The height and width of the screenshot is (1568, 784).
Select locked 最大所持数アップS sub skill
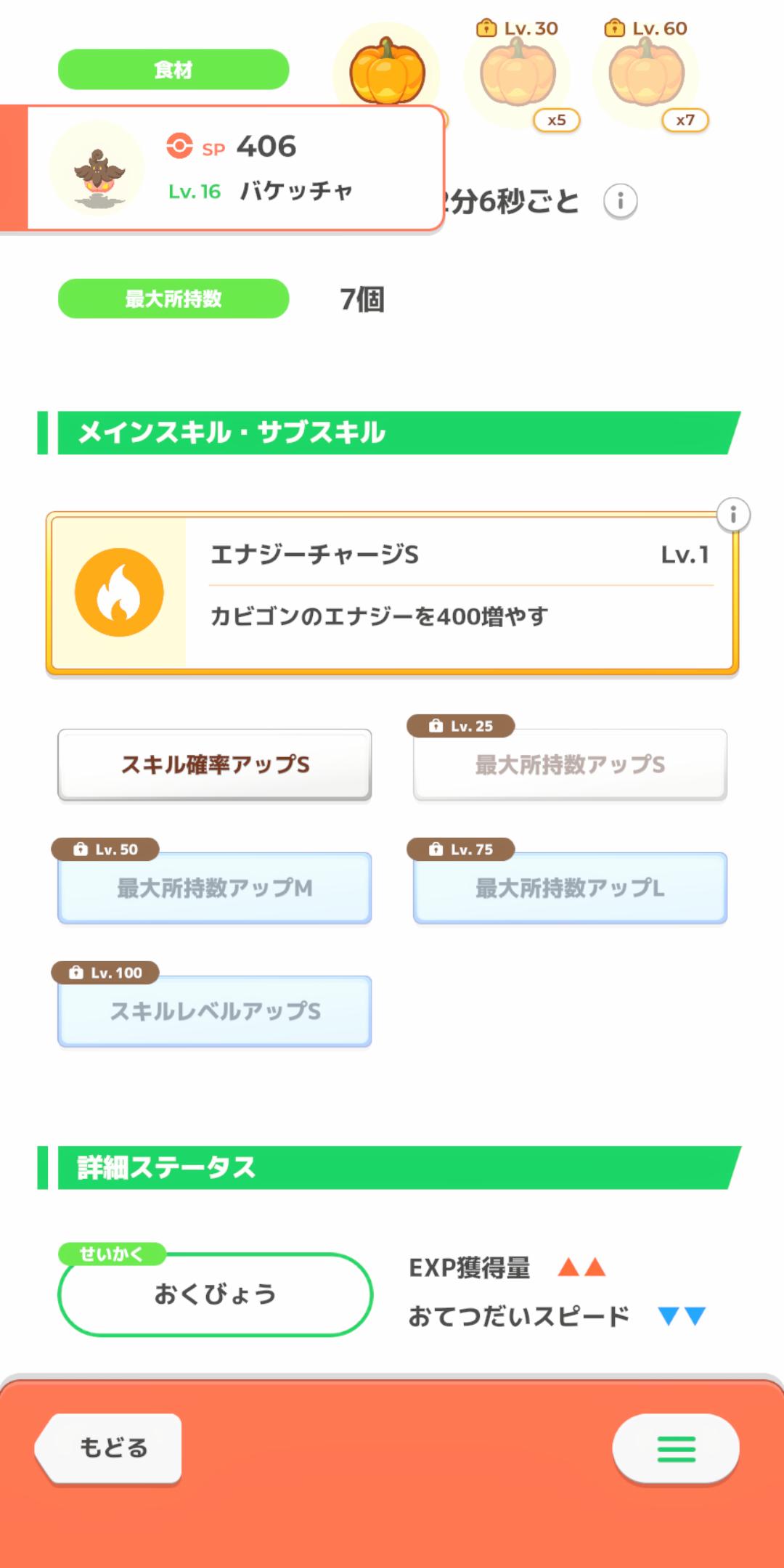click(x=570, y=764)
